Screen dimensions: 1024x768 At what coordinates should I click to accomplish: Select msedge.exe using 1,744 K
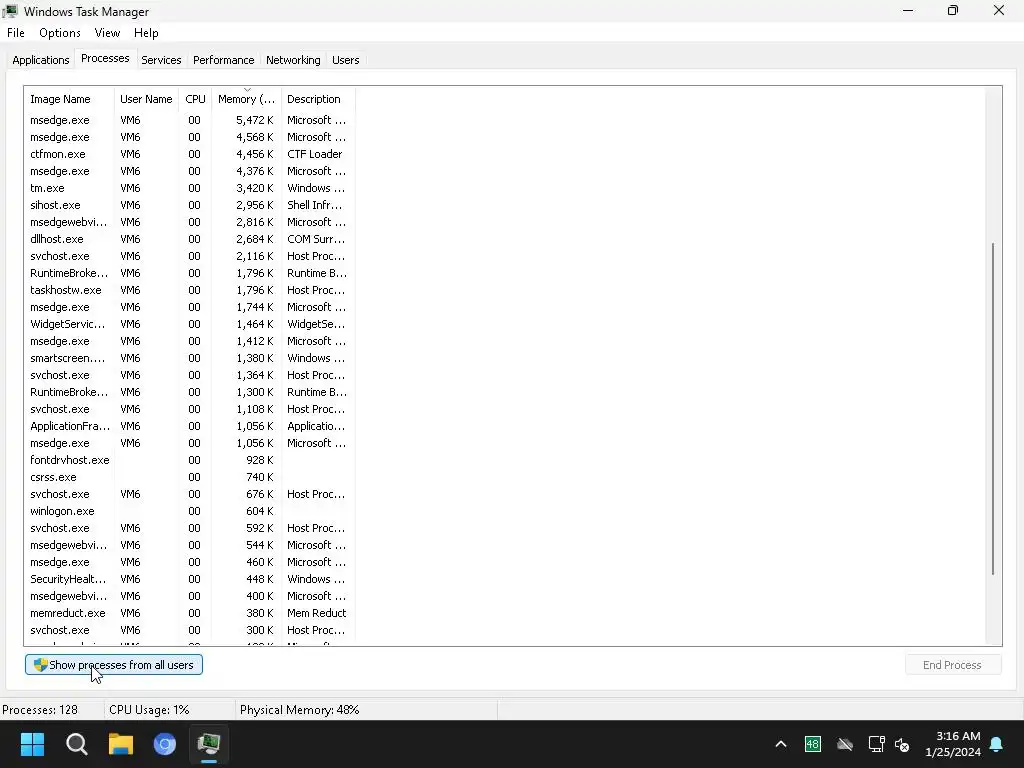(189, 307)
